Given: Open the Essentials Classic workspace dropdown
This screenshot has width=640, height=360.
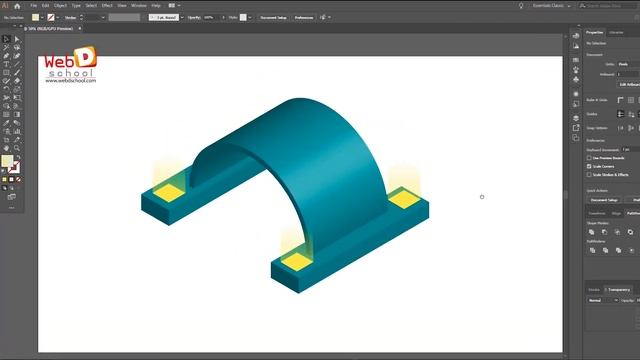Looking at the screenshot, I should (x=551, y=6).
